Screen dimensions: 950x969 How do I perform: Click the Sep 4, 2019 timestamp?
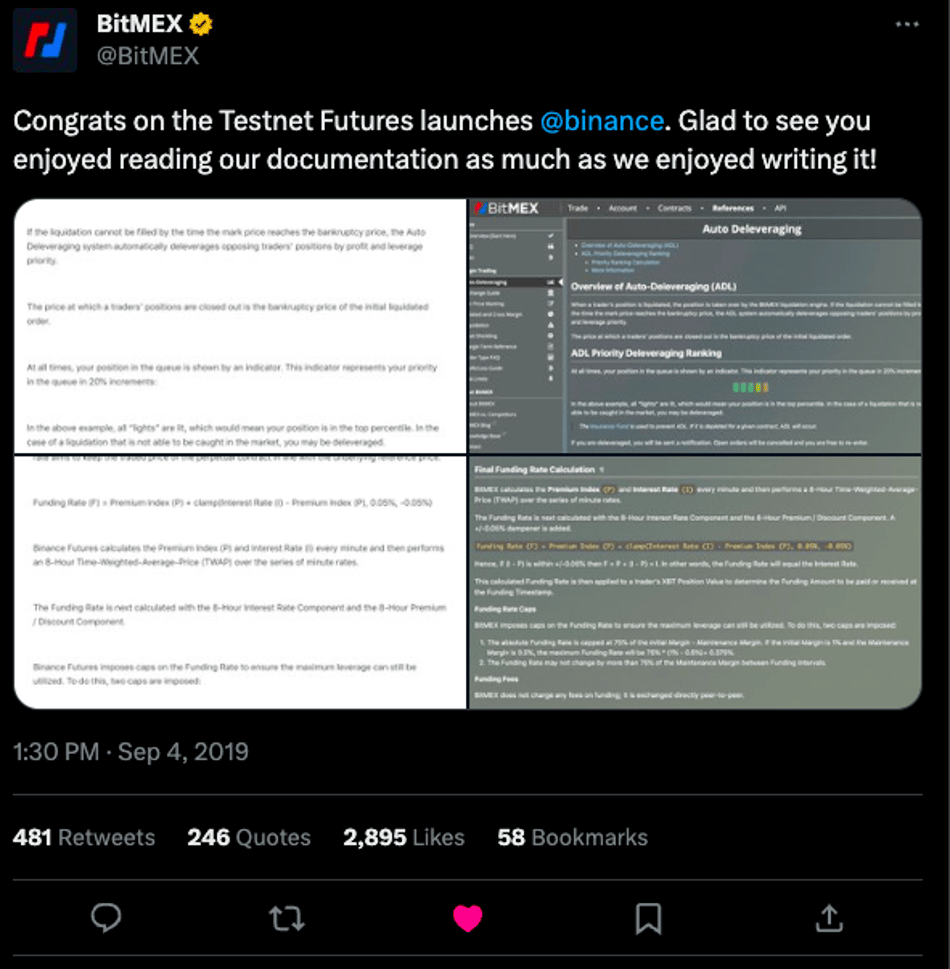[x=183, y=751]
